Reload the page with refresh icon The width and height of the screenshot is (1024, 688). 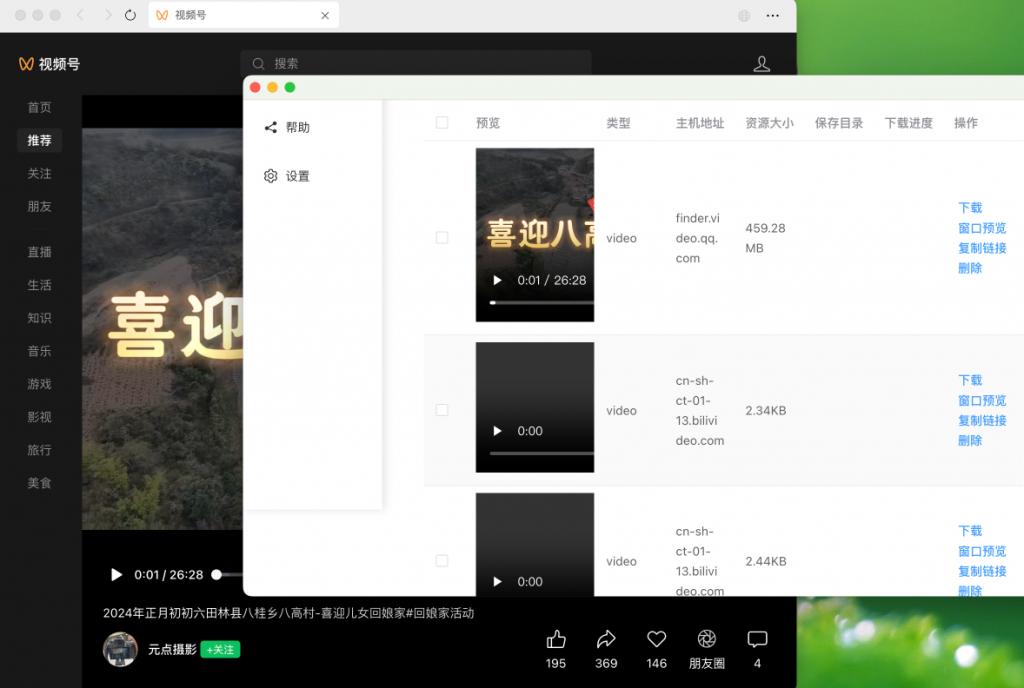tap(130, 16)
